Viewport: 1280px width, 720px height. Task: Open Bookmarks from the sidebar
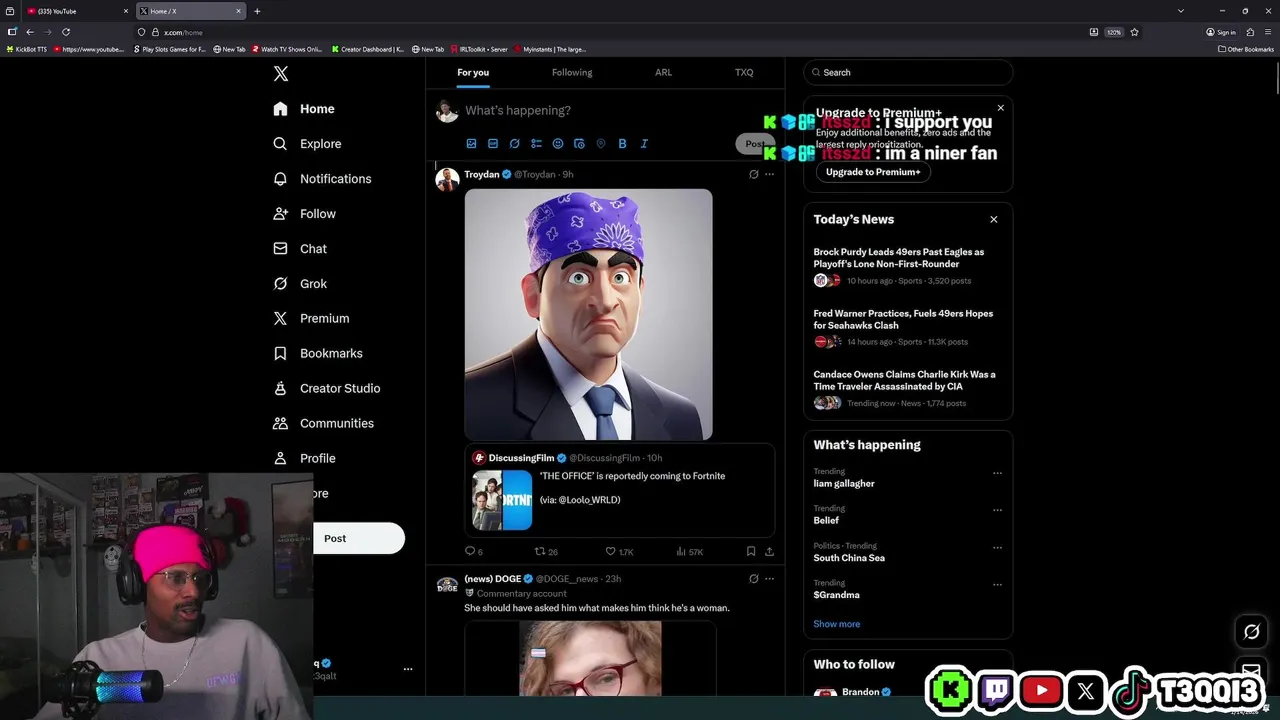pos(318,354)
